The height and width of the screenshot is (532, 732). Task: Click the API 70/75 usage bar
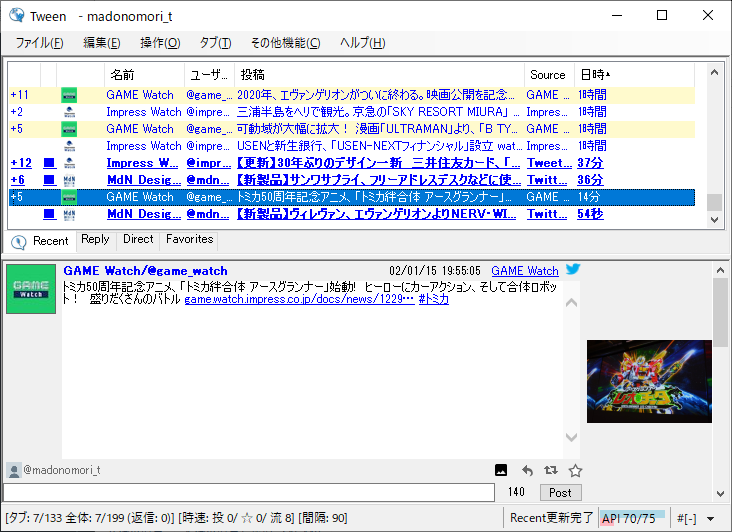[633, 518]
